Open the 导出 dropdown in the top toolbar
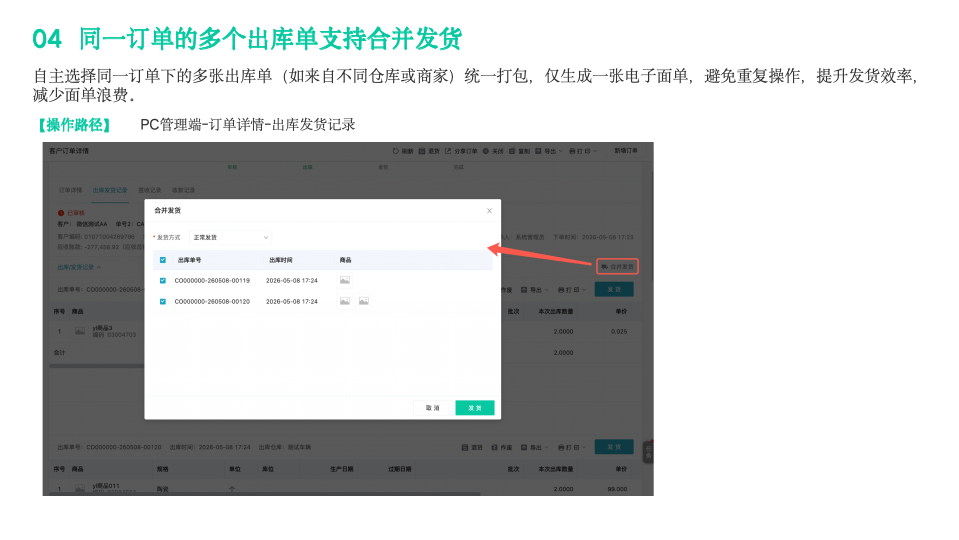The width and height of the screenshot is (959, 540). coord(549,151)
